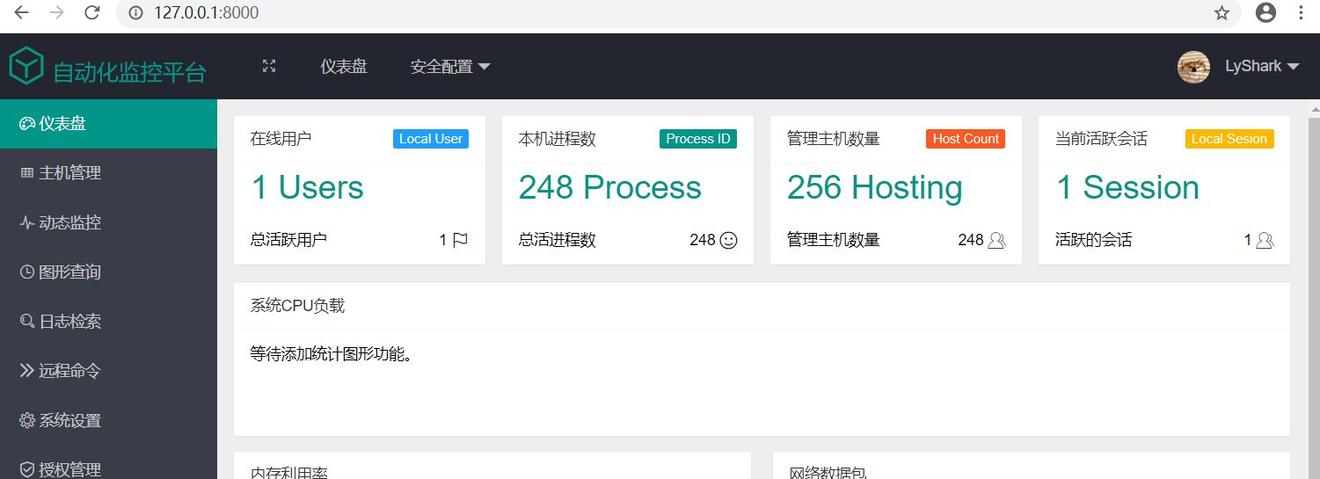Screen dimensions: 1320x479
Task: Click the fullscreen expand icon in navbar
Action: point(269,66)
